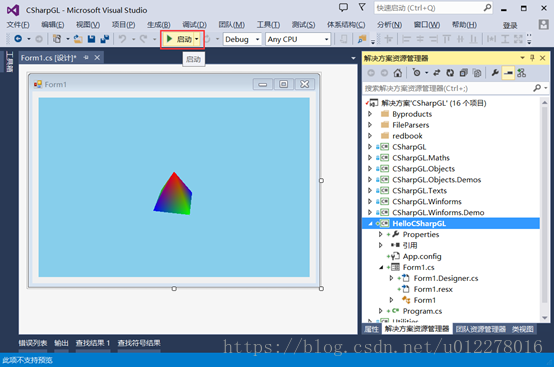The width and height of the screenshot is (554, 367).
Task: Select App.config in the solution tree
Action: (422, 256)
